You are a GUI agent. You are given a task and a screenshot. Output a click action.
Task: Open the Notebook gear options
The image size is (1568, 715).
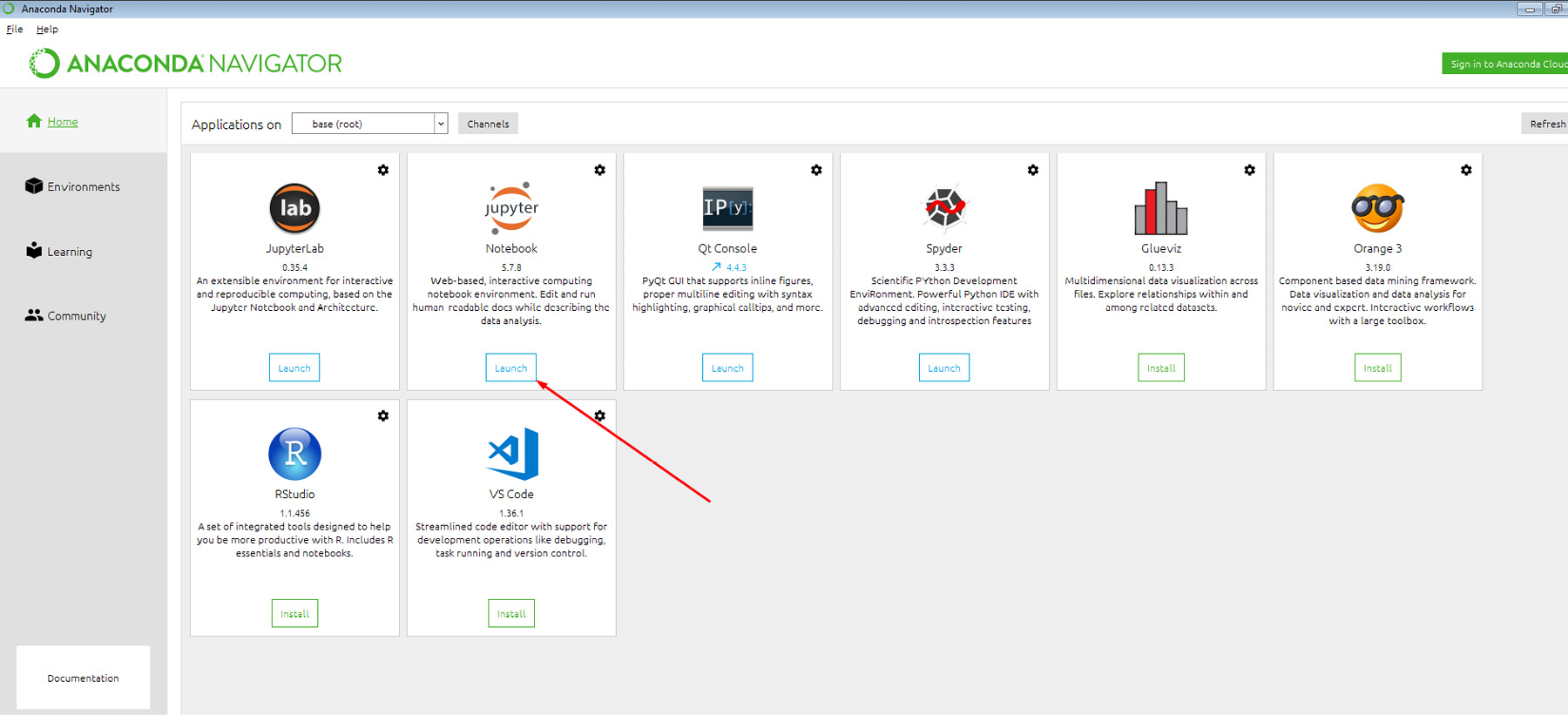pyautogui.click(x=599, y=170)
